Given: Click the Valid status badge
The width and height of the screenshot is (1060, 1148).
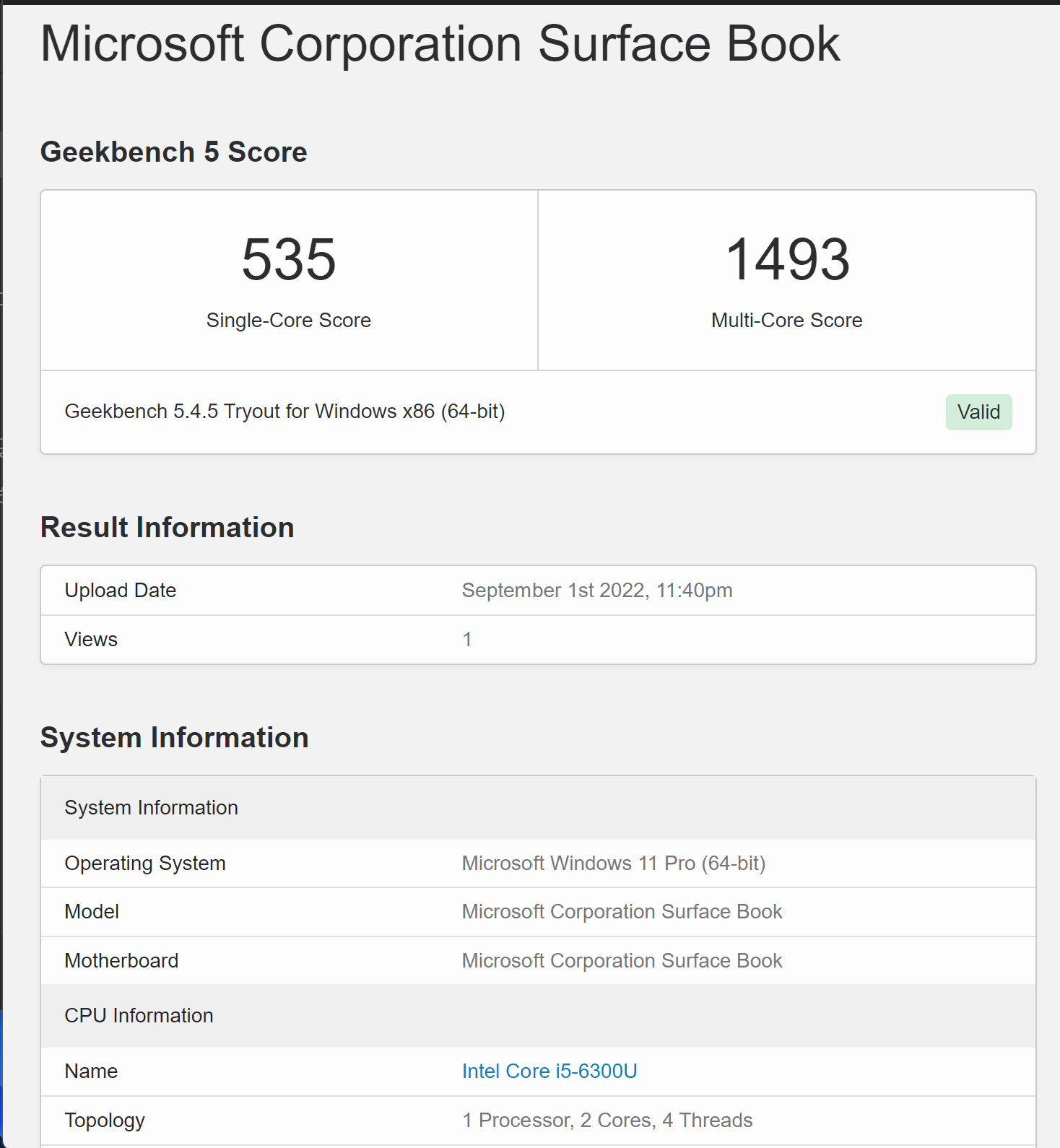Looking at the screenshot, I should pos(978,412).
